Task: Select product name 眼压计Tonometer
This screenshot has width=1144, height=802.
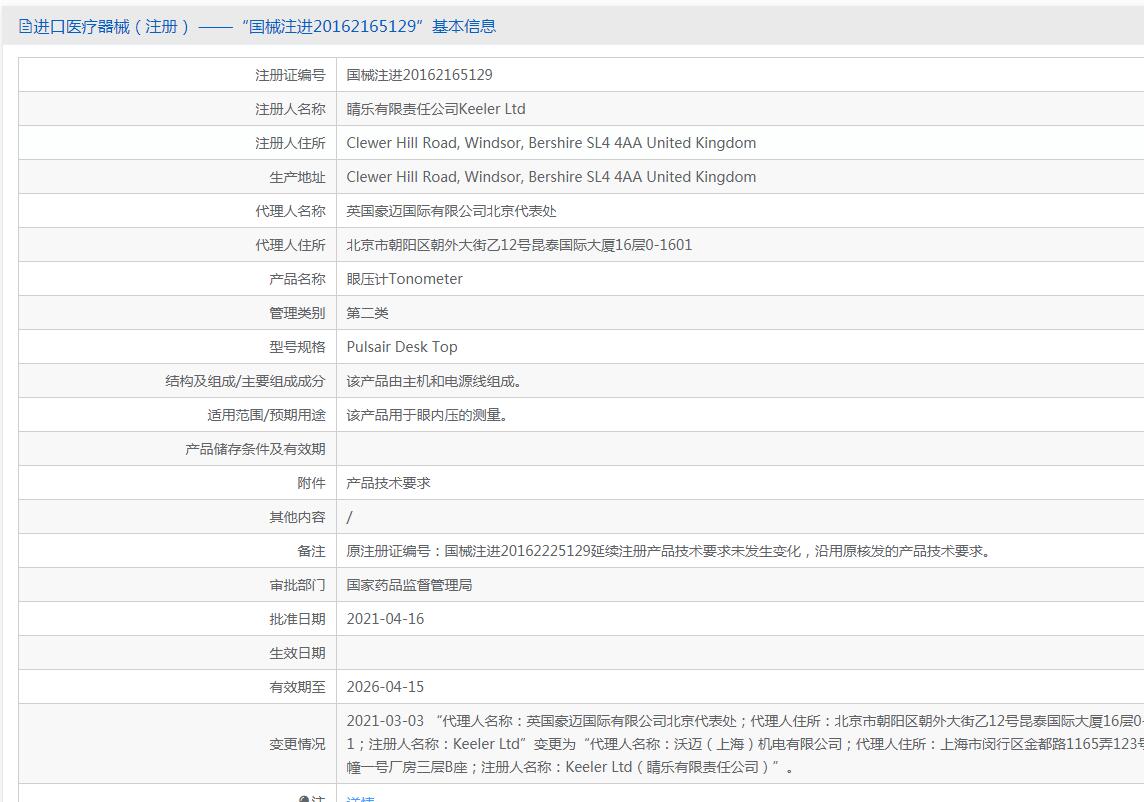Action: pyautogui.click(x=404, y=279)
